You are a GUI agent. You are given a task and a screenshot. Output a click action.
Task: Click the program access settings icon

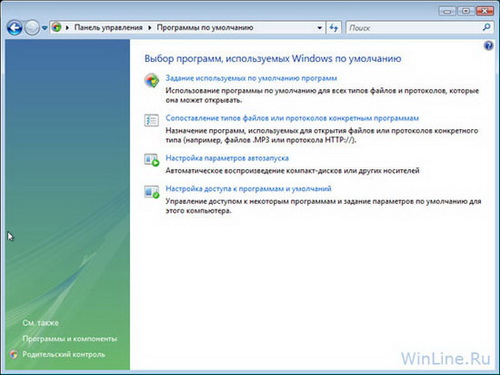pyautogui.click(x=152, y=192)
